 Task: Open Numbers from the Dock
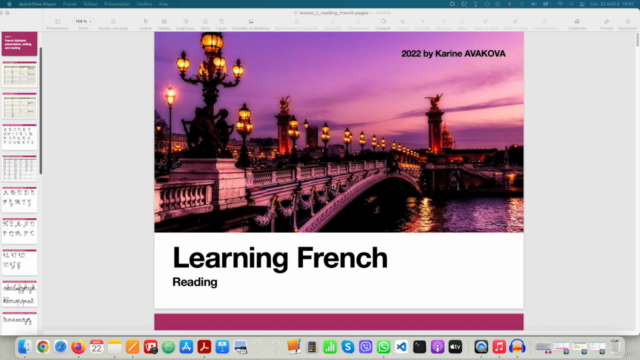[x=330, y=347]
